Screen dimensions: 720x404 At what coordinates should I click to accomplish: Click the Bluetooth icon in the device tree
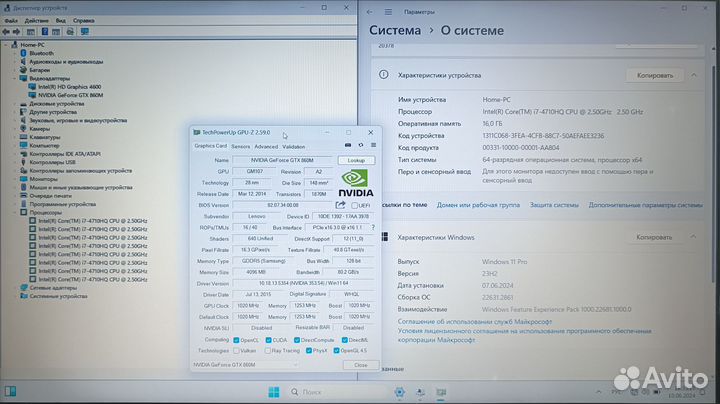point(23,53)
